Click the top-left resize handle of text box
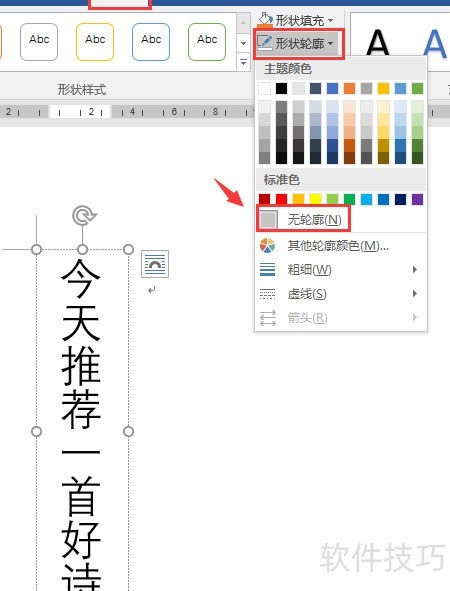The height and width of the screenshot is (591, 450). 37,250
